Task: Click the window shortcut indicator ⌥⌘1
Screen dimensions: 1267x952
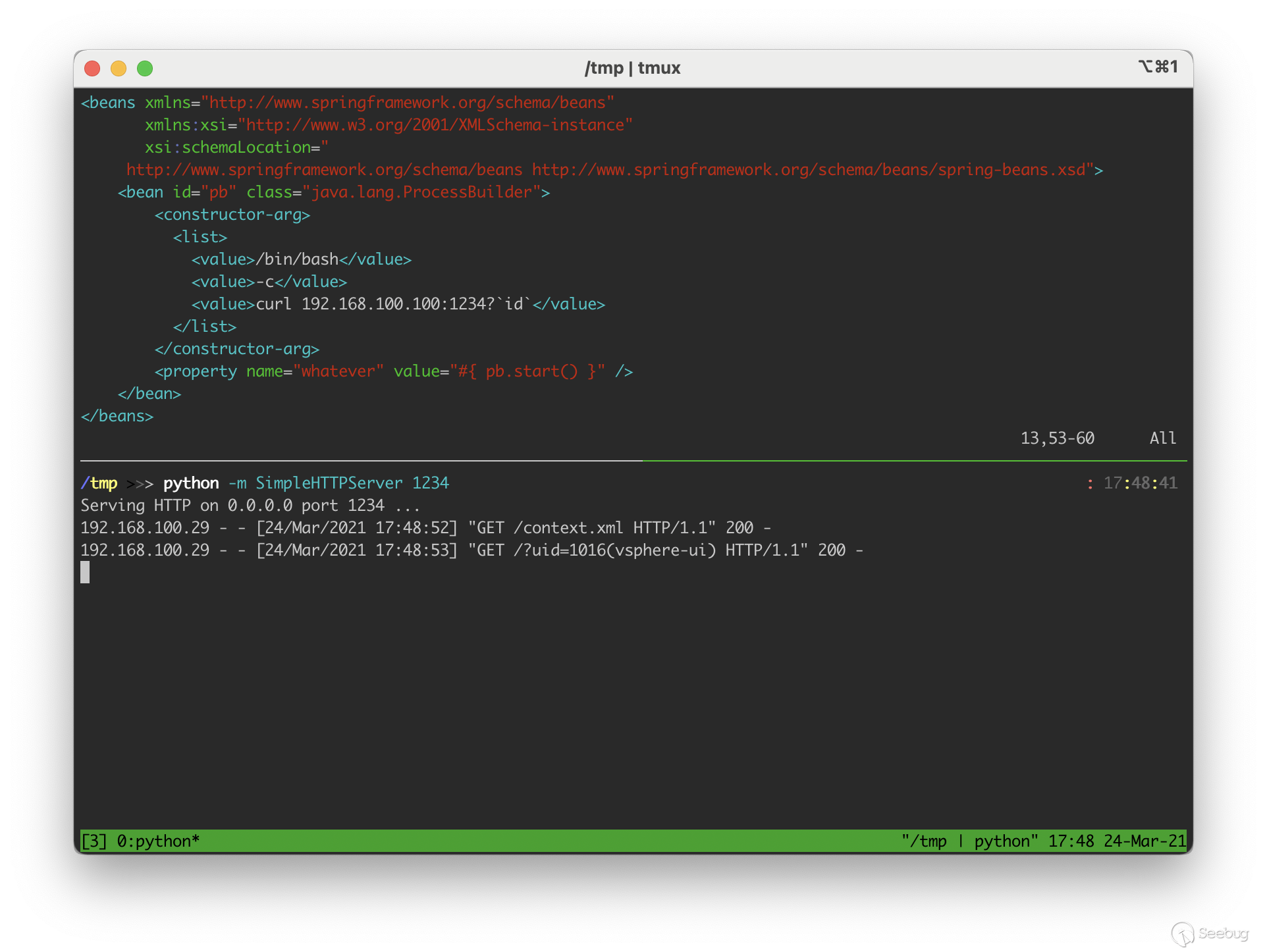Action: click(x=1158, y=67)
